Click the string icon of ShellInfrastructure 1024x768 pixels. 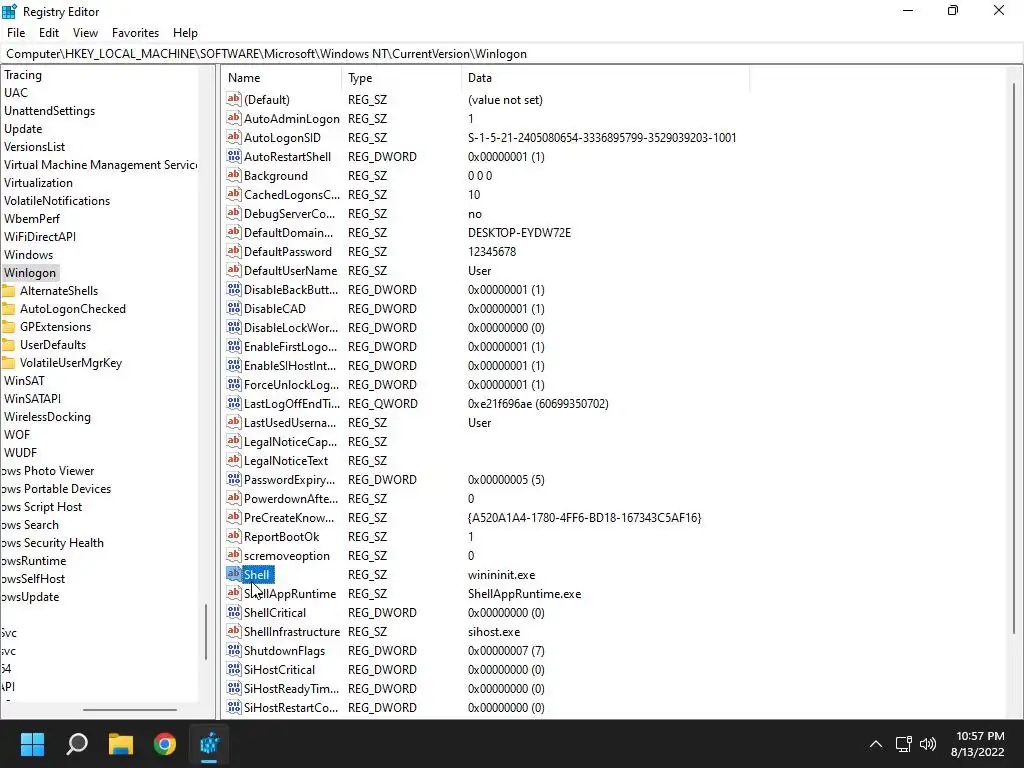(x=234, y=631)
